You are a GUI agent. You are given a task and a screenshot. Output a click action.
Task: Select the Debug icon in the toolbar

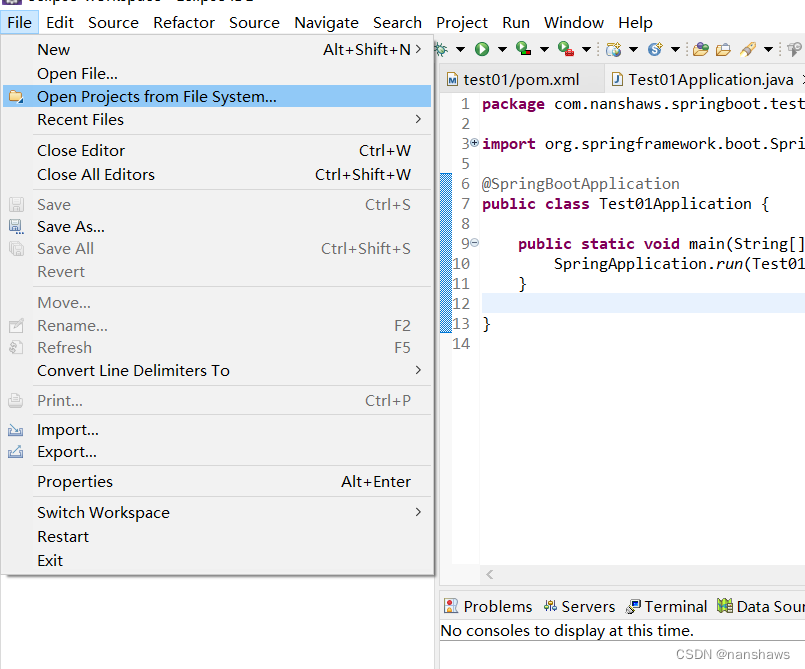pyautogui.click(x=440, y=47)
